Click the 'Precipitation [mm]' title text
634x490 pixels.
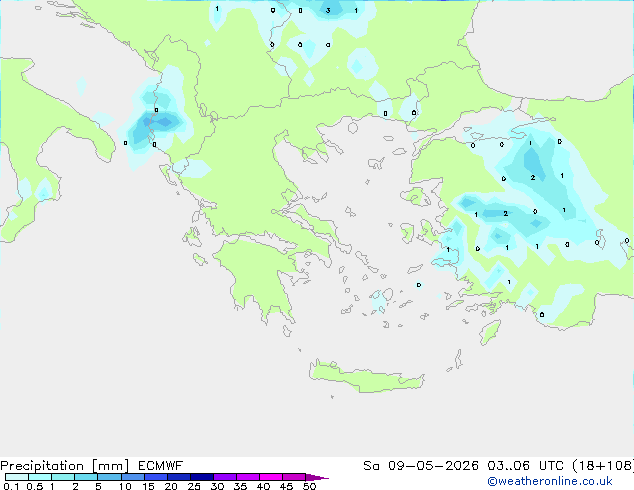click(x=65, y=466)
